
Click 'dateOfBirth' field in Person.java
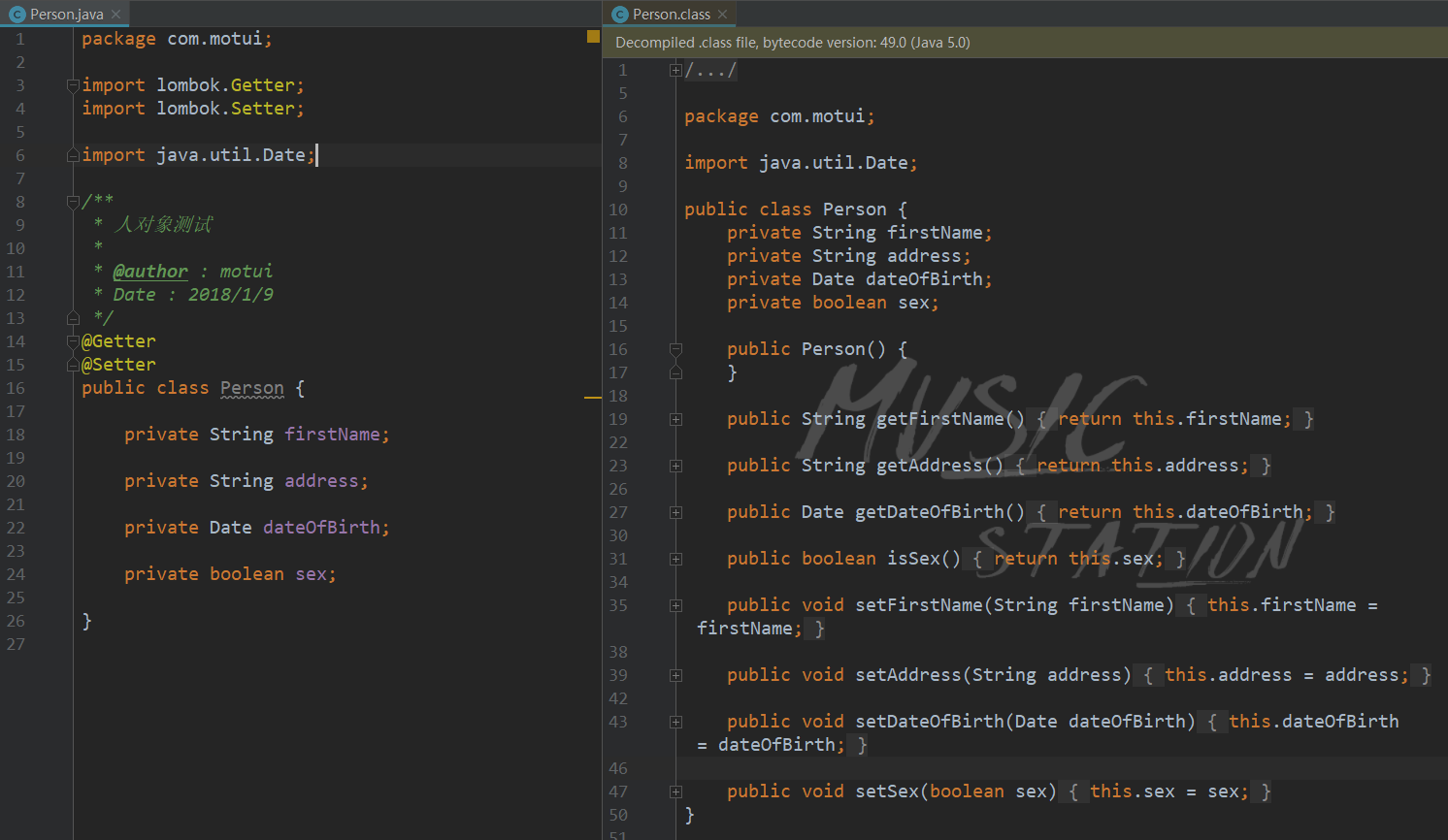point(321,528)
